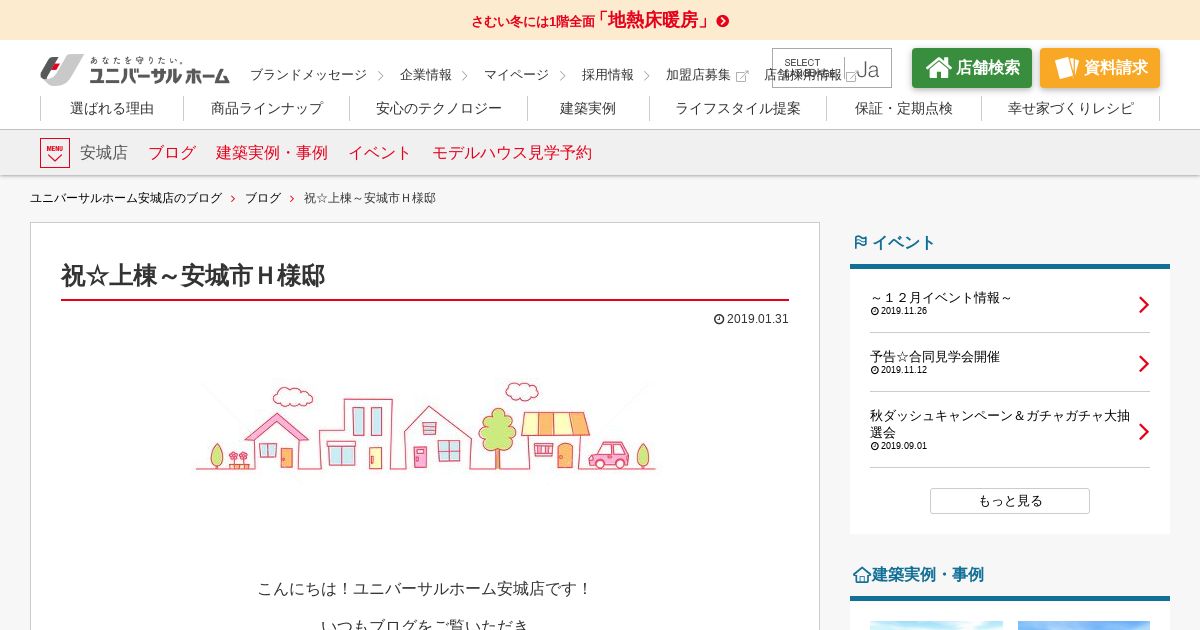The height and width of the screenshot is (630, 1200).
Task: Select 幸せ家づくりレシピ in the main navigation
Action: click(1071, 108)
